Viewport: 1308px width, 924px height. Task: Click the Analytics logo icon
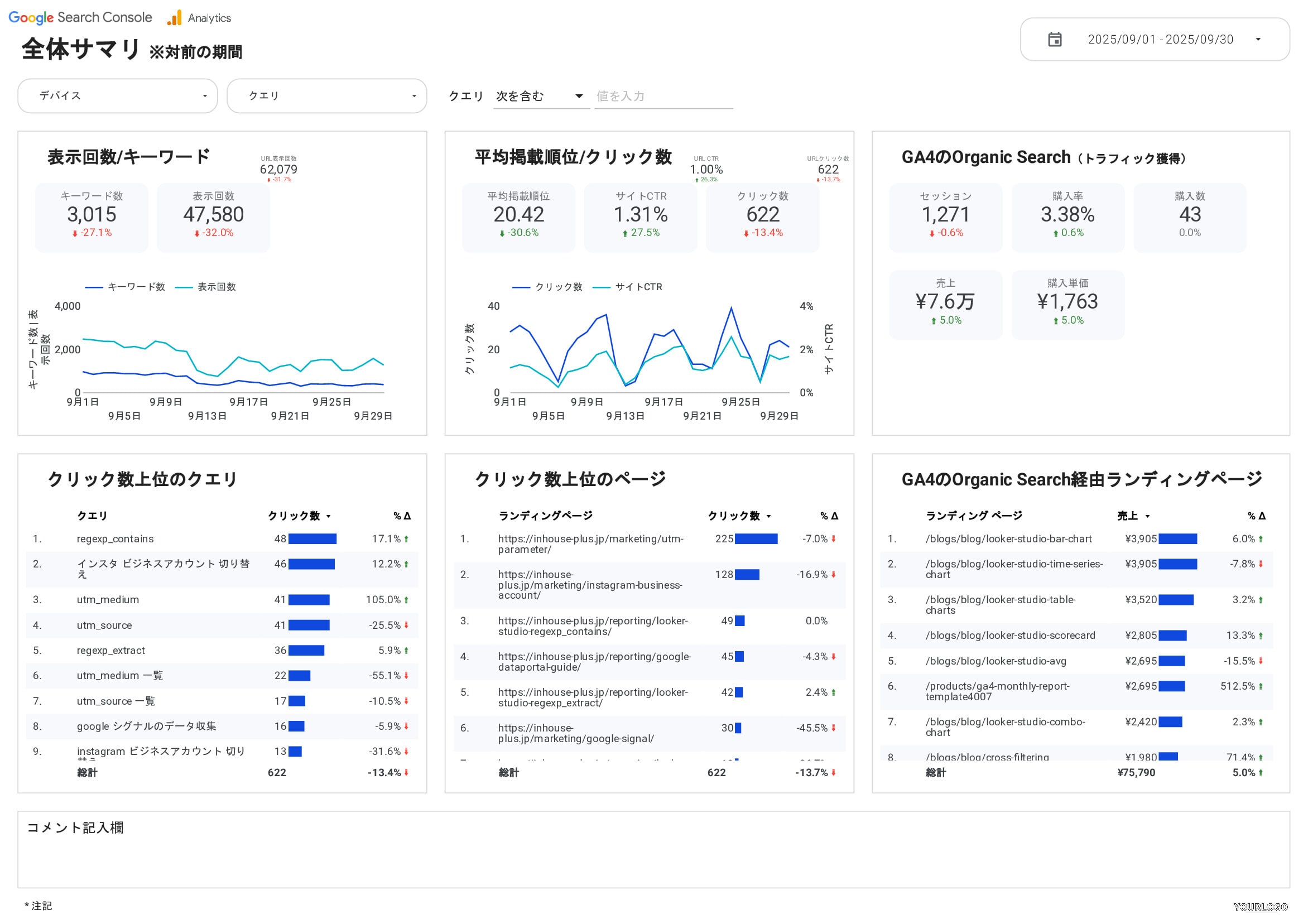click(174, 18)
